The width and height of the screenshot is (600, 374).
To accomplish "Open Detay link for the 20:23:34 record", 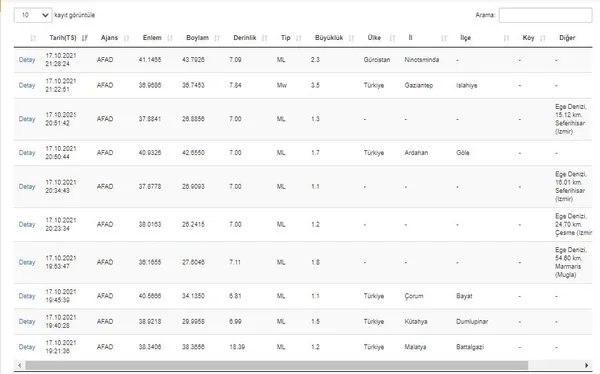I will pos(27,224).
